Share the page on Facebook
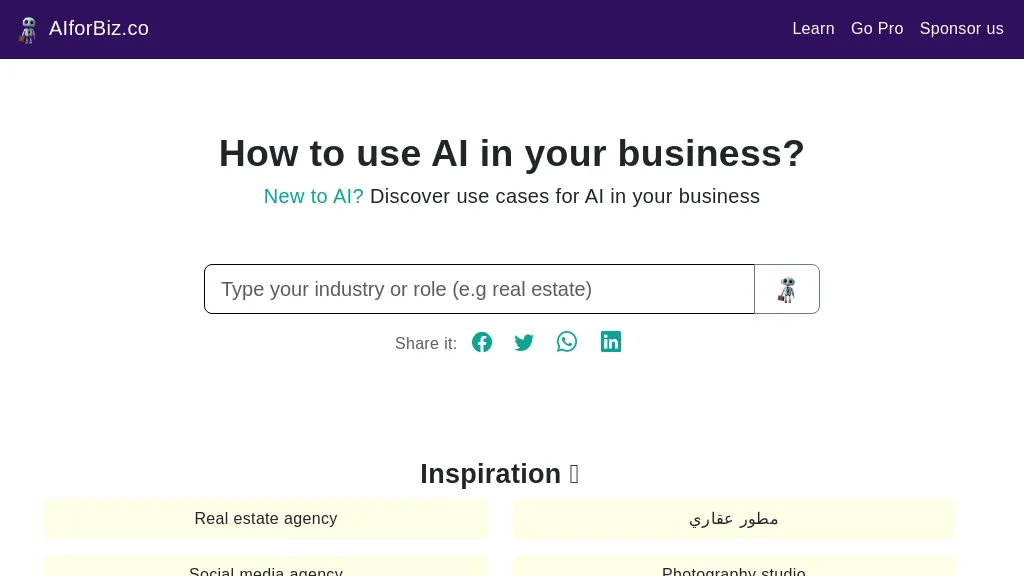 [482, 342]
